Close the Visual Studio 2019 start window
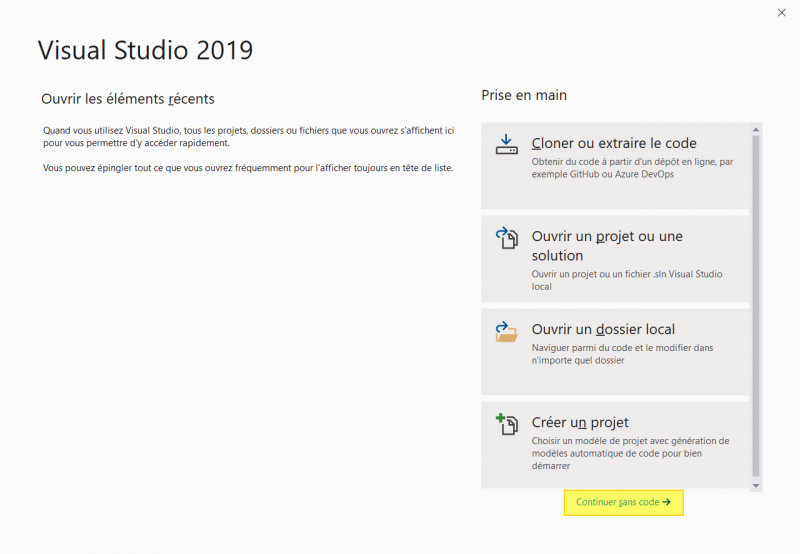 [x=782, y=13]
